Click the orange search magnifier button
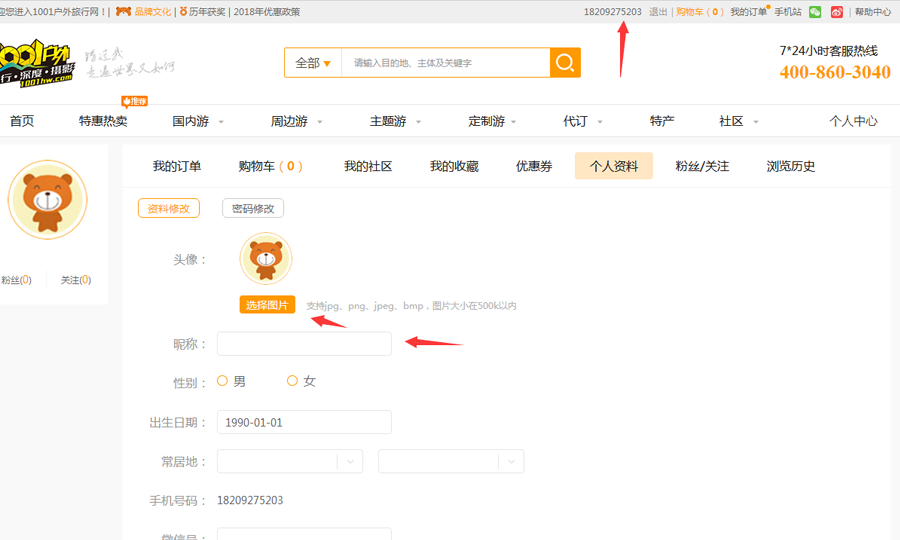This screenshot has height=540, width=900. click(565, 63)
